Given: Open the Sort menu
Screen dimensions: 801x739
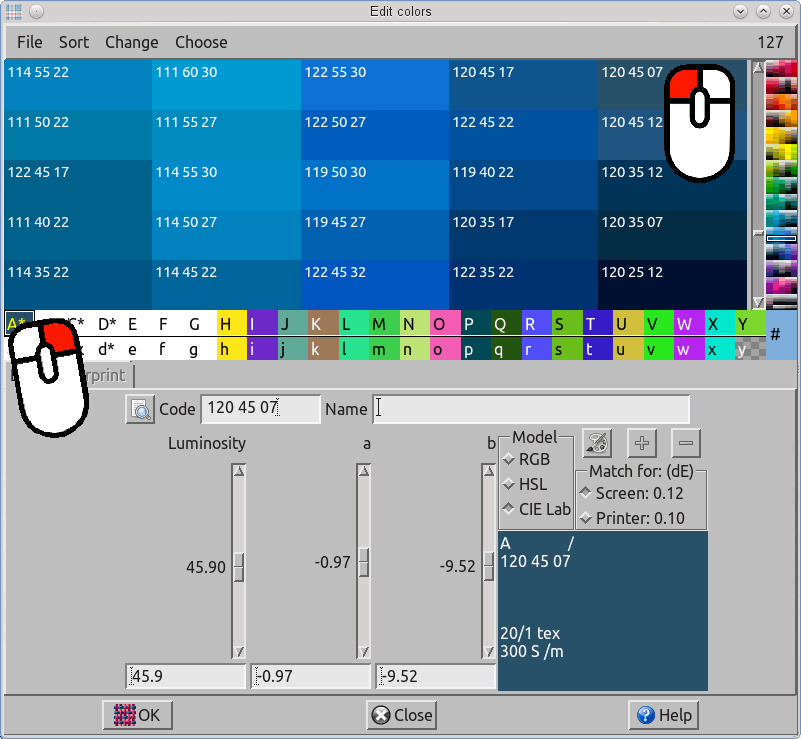Looking at the screenshot, I should click(74, 42).
